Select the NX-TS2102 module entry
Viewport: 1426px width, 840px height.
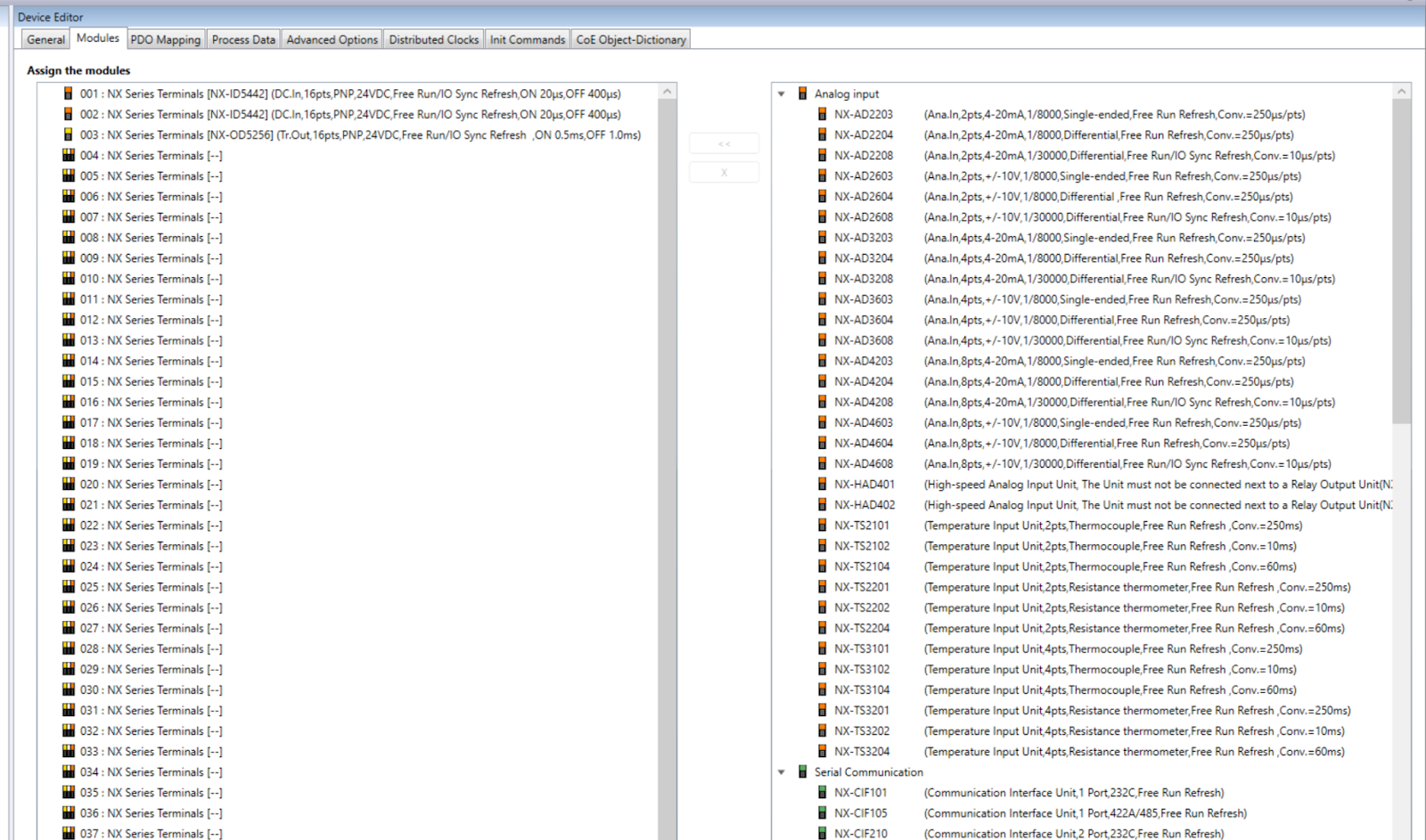1065,546
